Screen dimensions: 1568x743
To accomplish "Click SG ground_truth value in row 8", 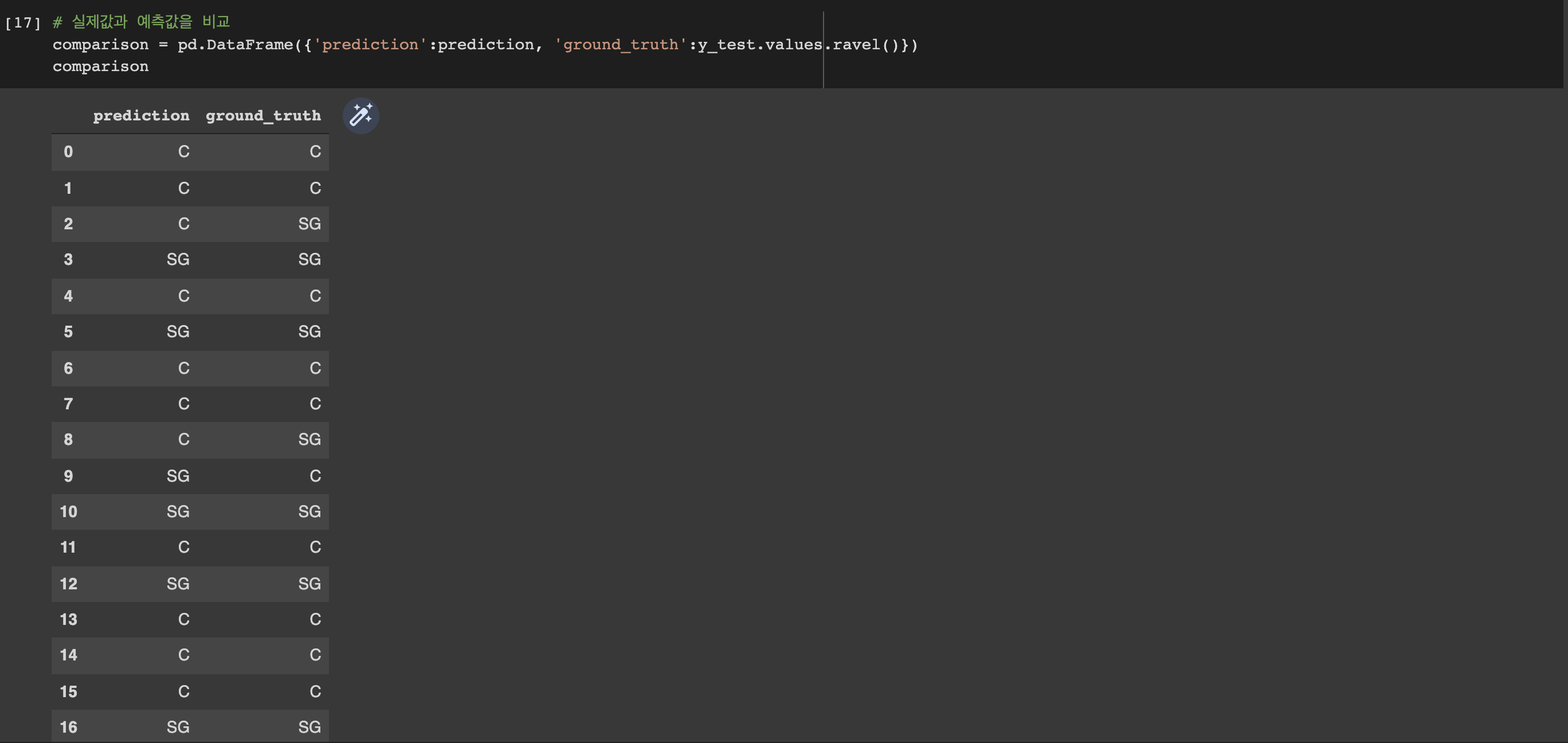I will [309, 439].
